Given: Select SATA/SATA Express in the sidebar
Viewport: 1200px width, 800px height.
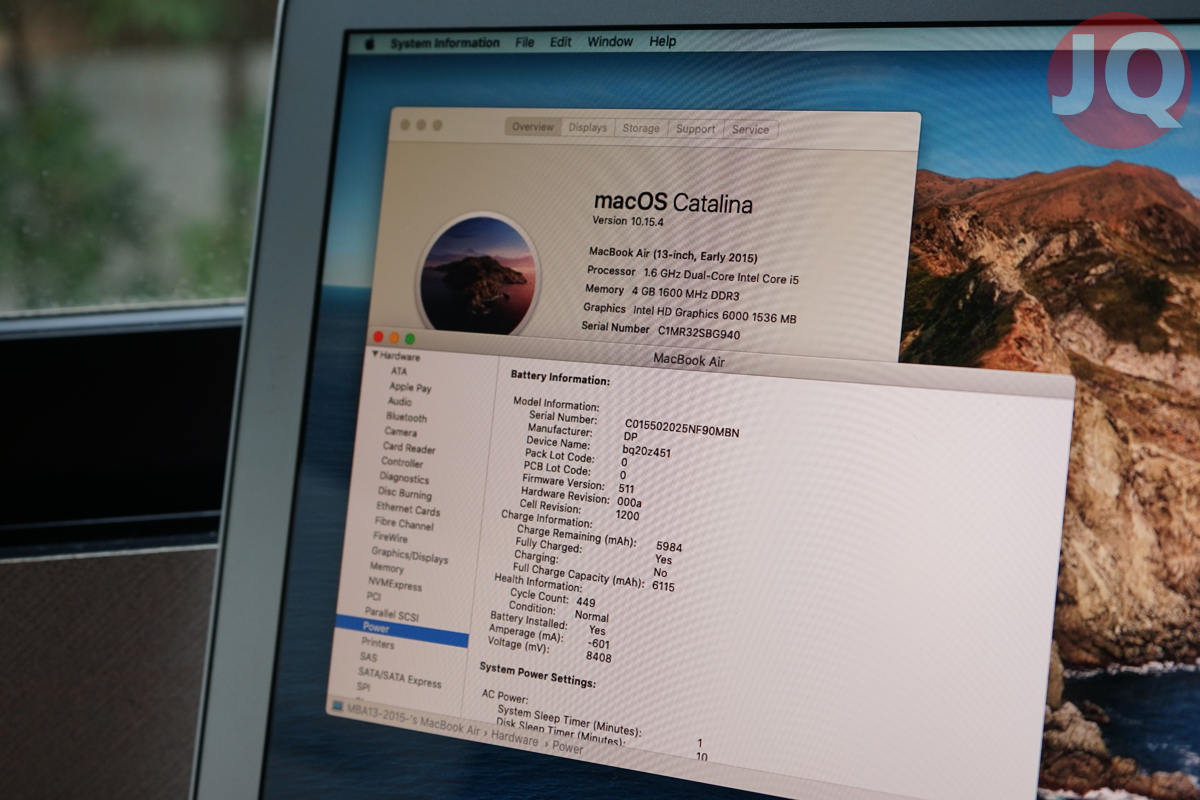Looking at the screenshot, I should coord(399,677).
